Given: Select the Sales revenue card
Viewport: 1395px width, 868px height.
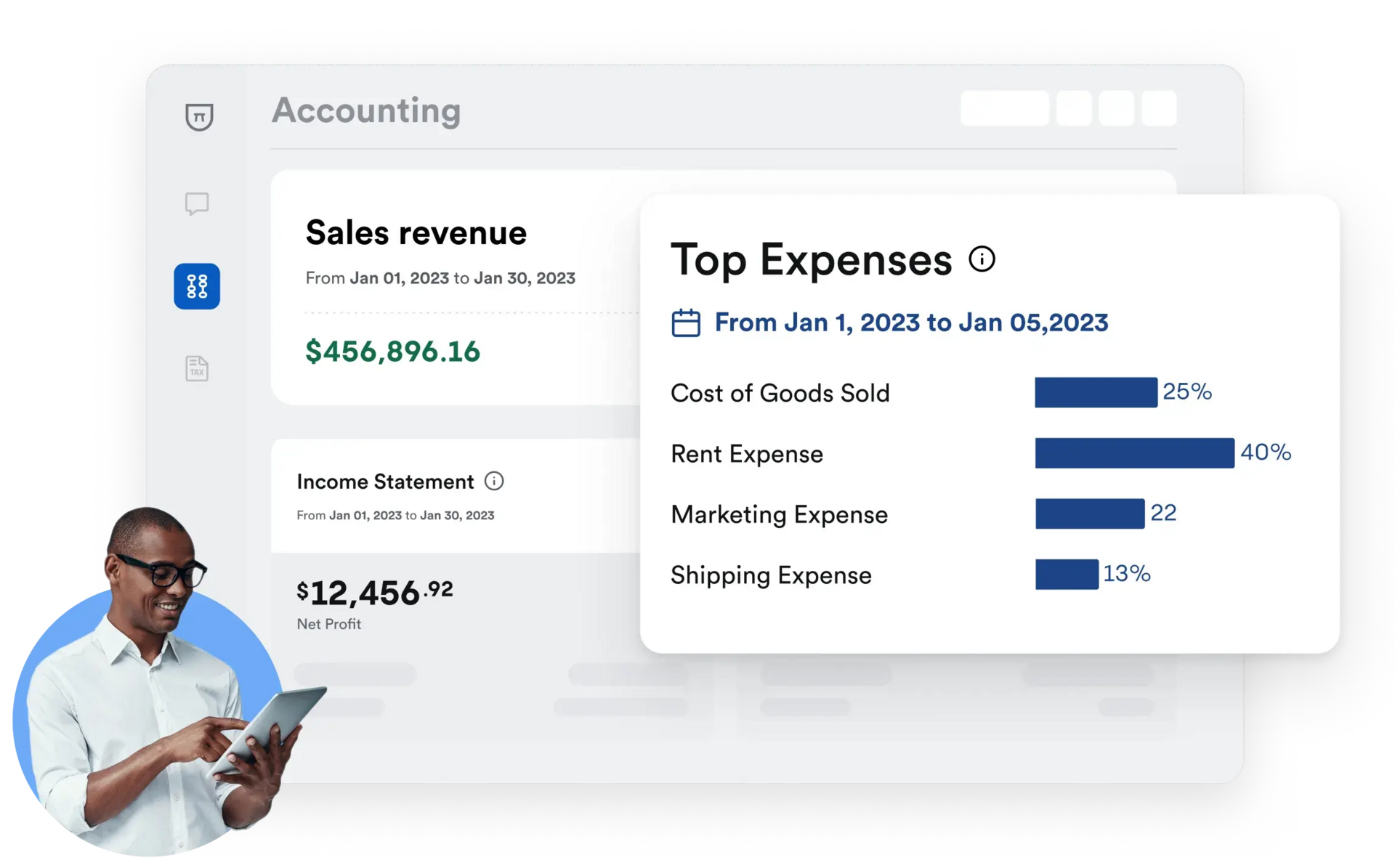Looking at the screenshot, I should point(416,232).
